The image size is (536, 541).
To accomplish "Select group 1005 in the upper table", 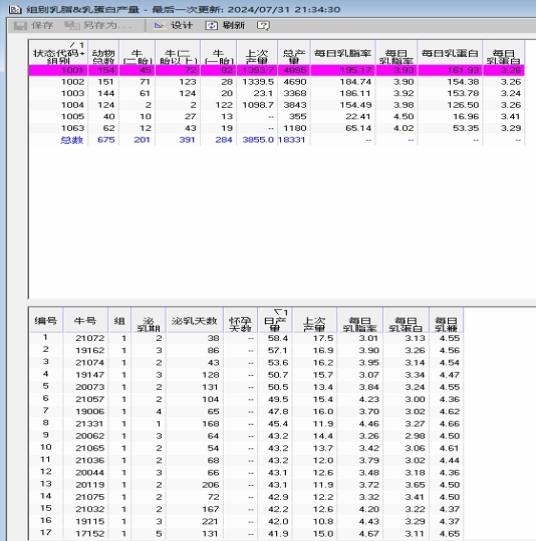I will click(277, 117).
